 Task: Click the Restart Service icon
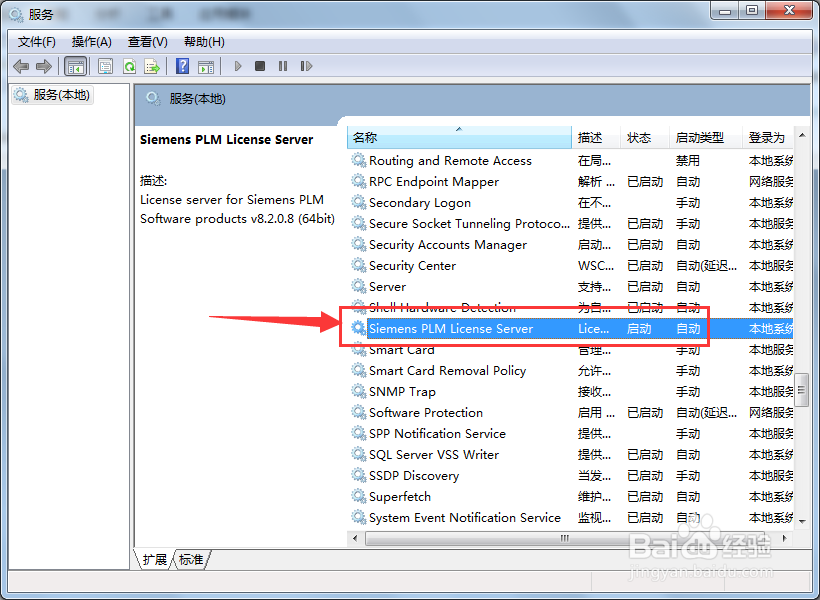pos(306,66)
